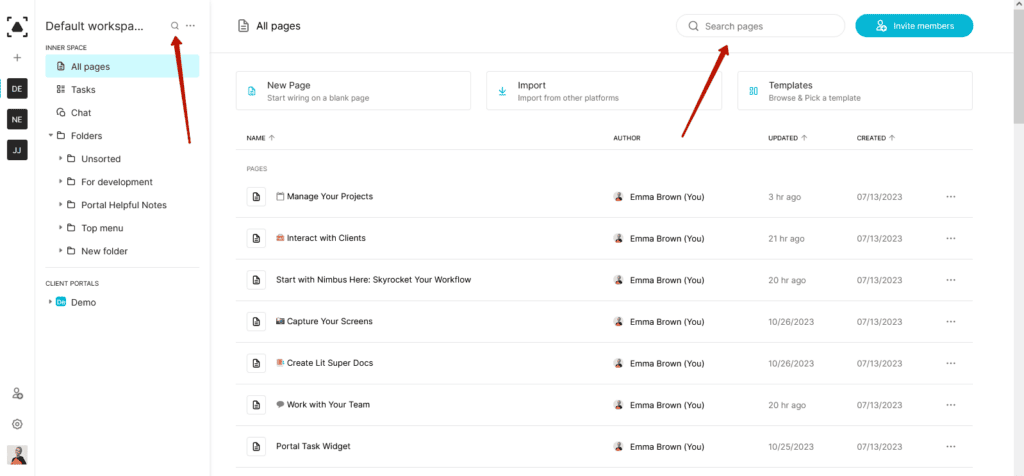
Task: Open more options for Manage Your Projects
Action: 950,197
